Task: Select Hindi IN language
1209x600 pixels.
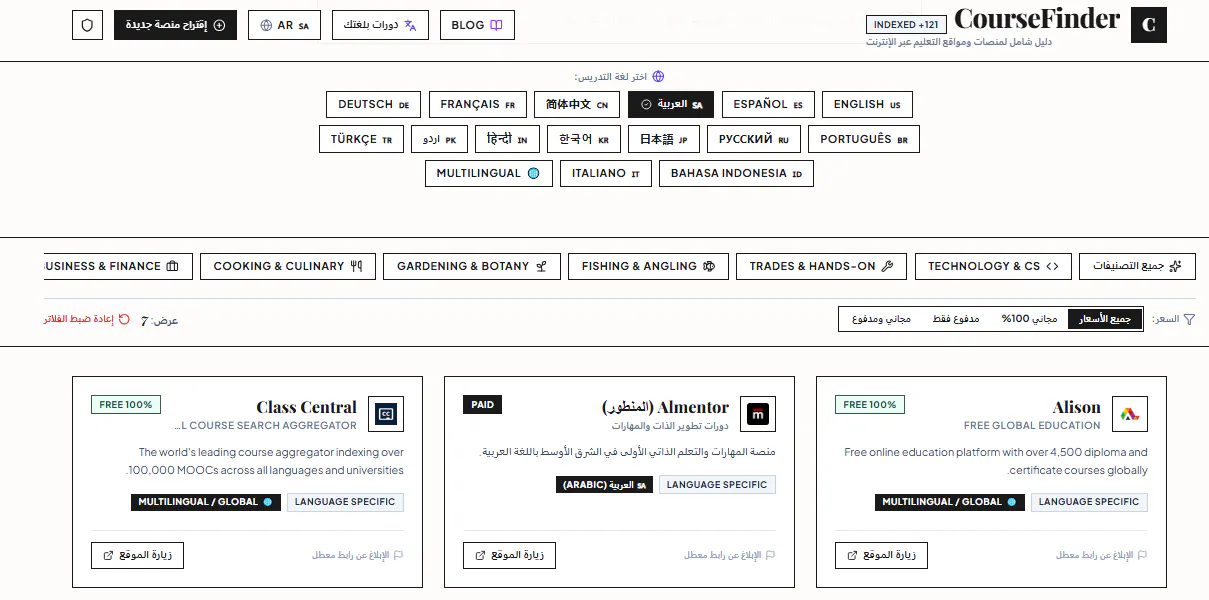Action: click(508, 139)
